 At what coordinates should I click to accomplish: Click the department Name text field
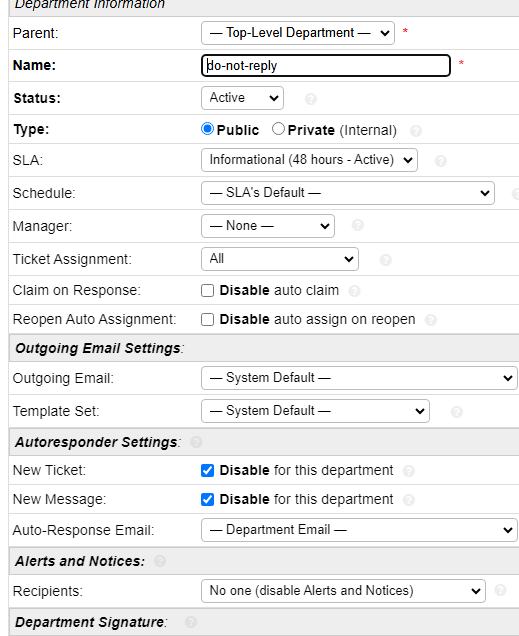pos(326,65)
